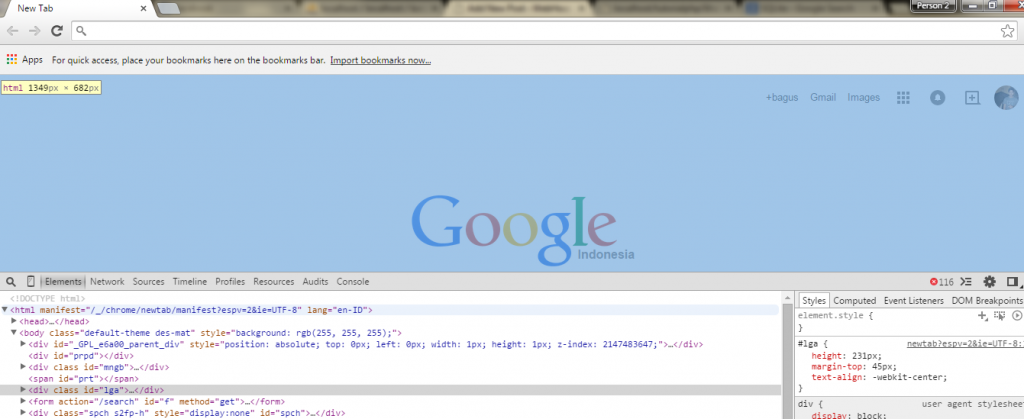
Task: Click the browser address bar
Action: [500, 31]
